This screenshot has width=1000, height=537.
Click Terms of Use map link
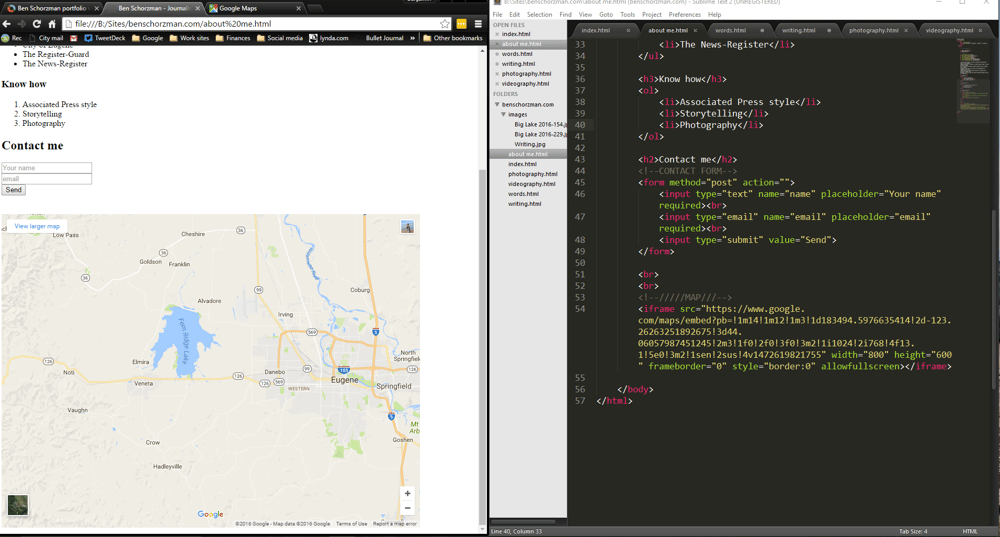(x=351, y=524)
